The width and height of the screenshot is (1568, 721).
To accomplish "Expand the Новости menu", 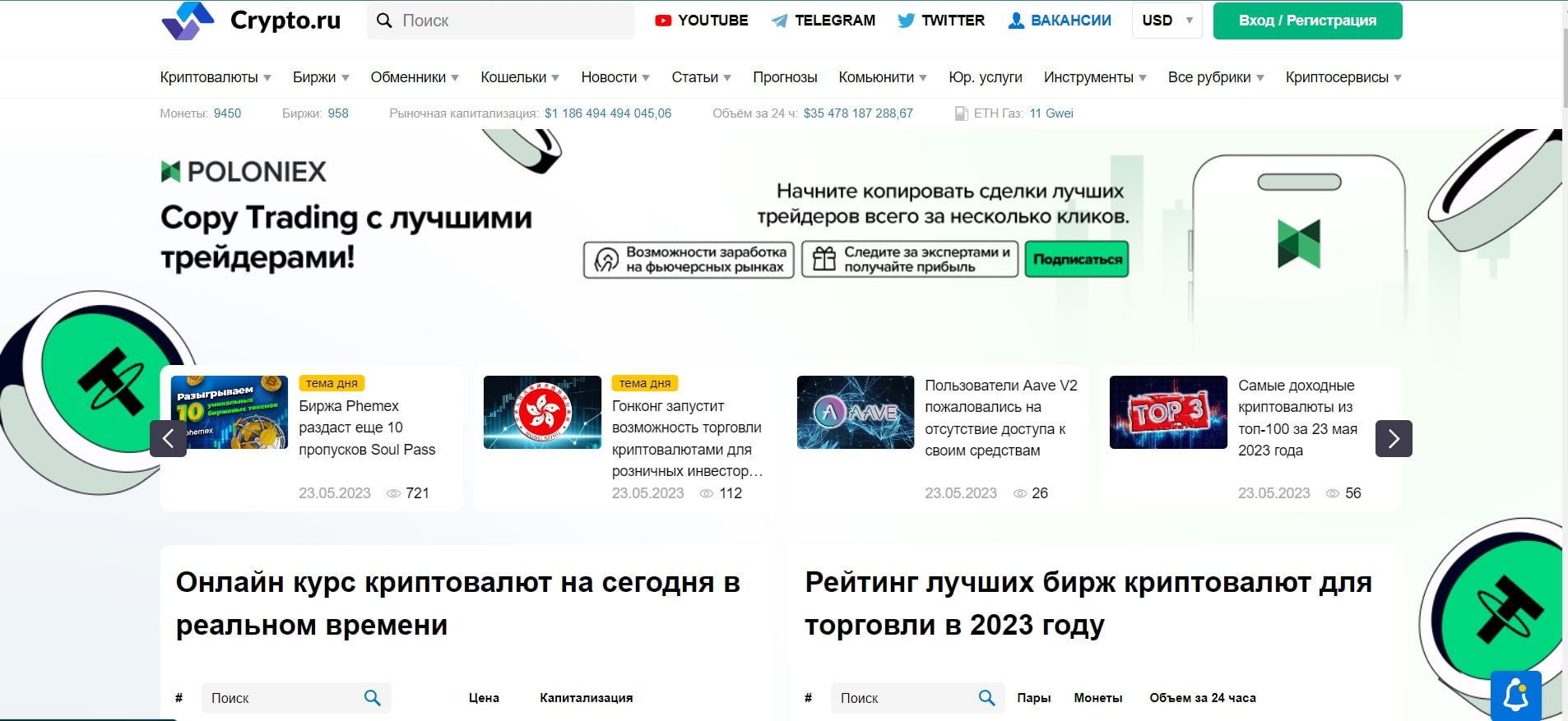I will pyautogui.click(x=615, y=77).
